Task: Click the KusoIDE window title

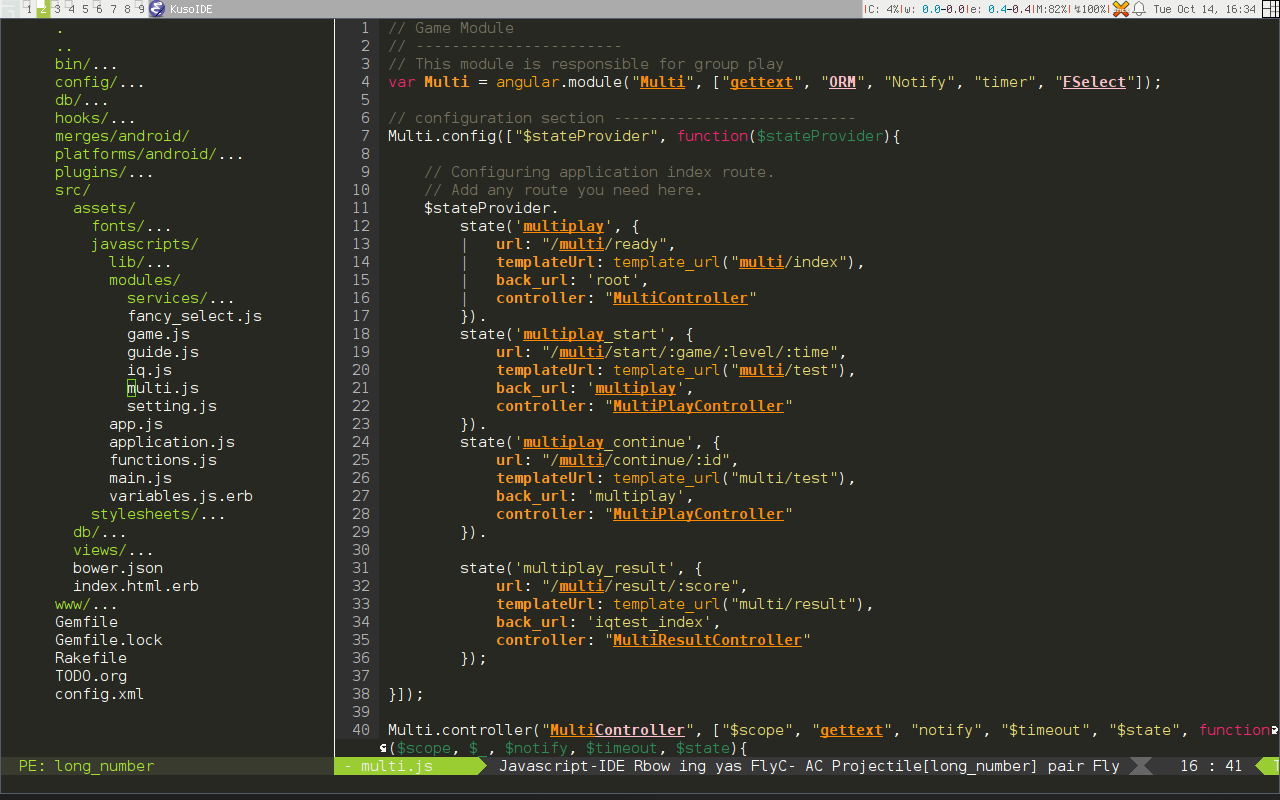Action: [190, 9]
